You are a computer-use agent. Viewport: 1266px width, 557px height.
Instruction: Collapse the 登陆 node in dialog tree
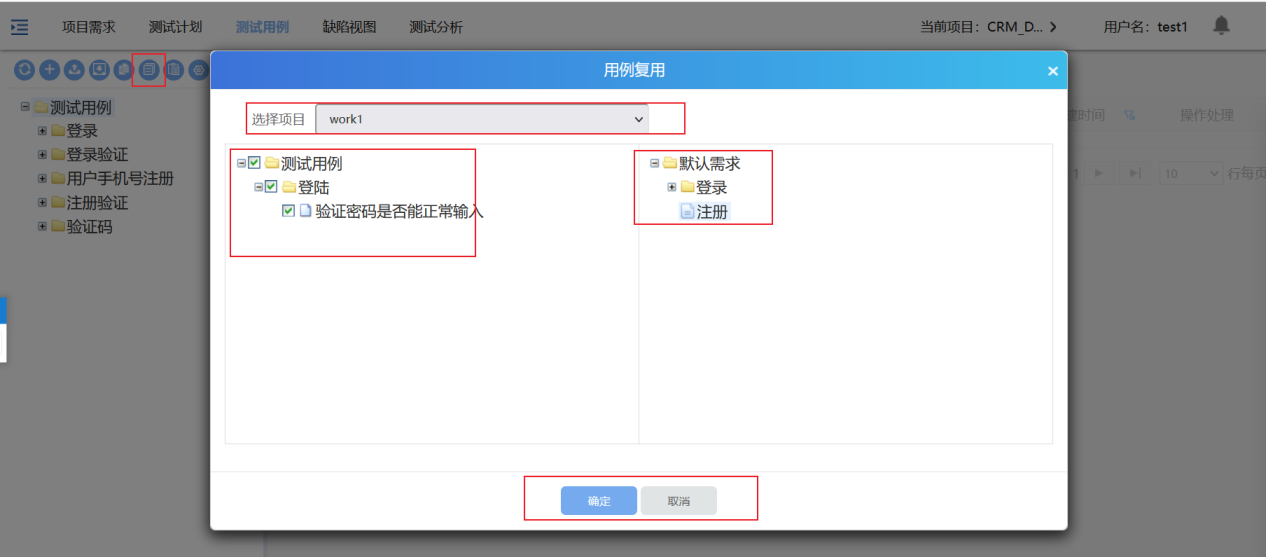(258, 187)
